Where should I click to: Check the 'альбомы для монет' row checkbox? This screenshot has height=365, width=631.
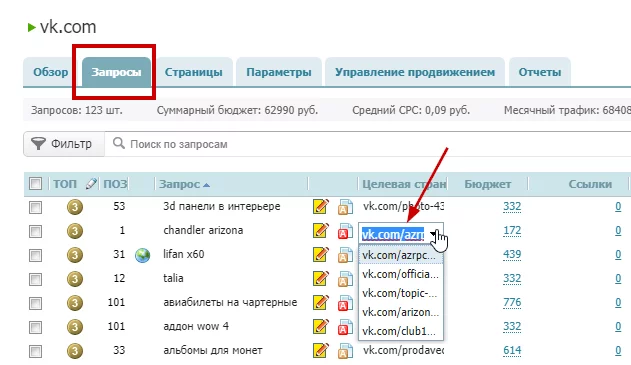[x=35, y=351]
